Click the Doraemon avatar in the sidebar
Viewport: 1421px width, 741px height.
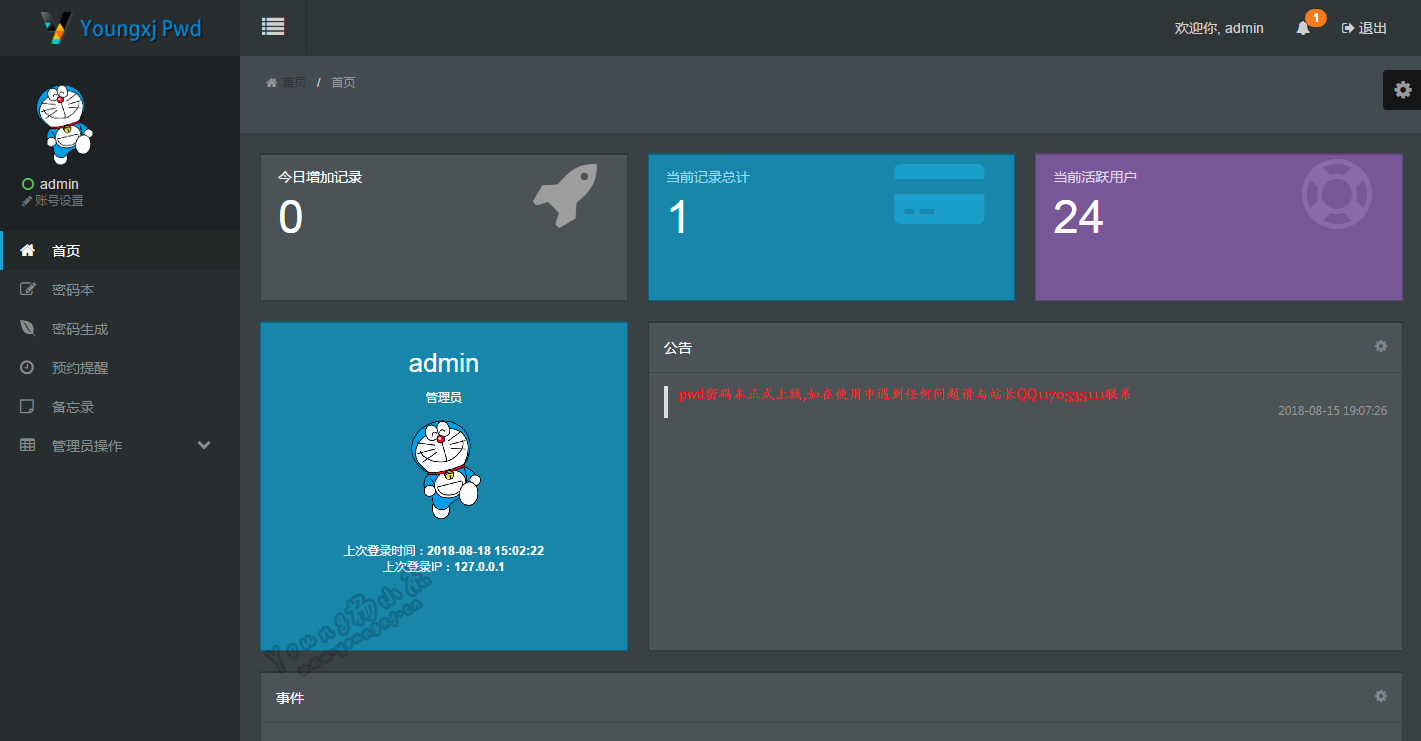(63, 123)
